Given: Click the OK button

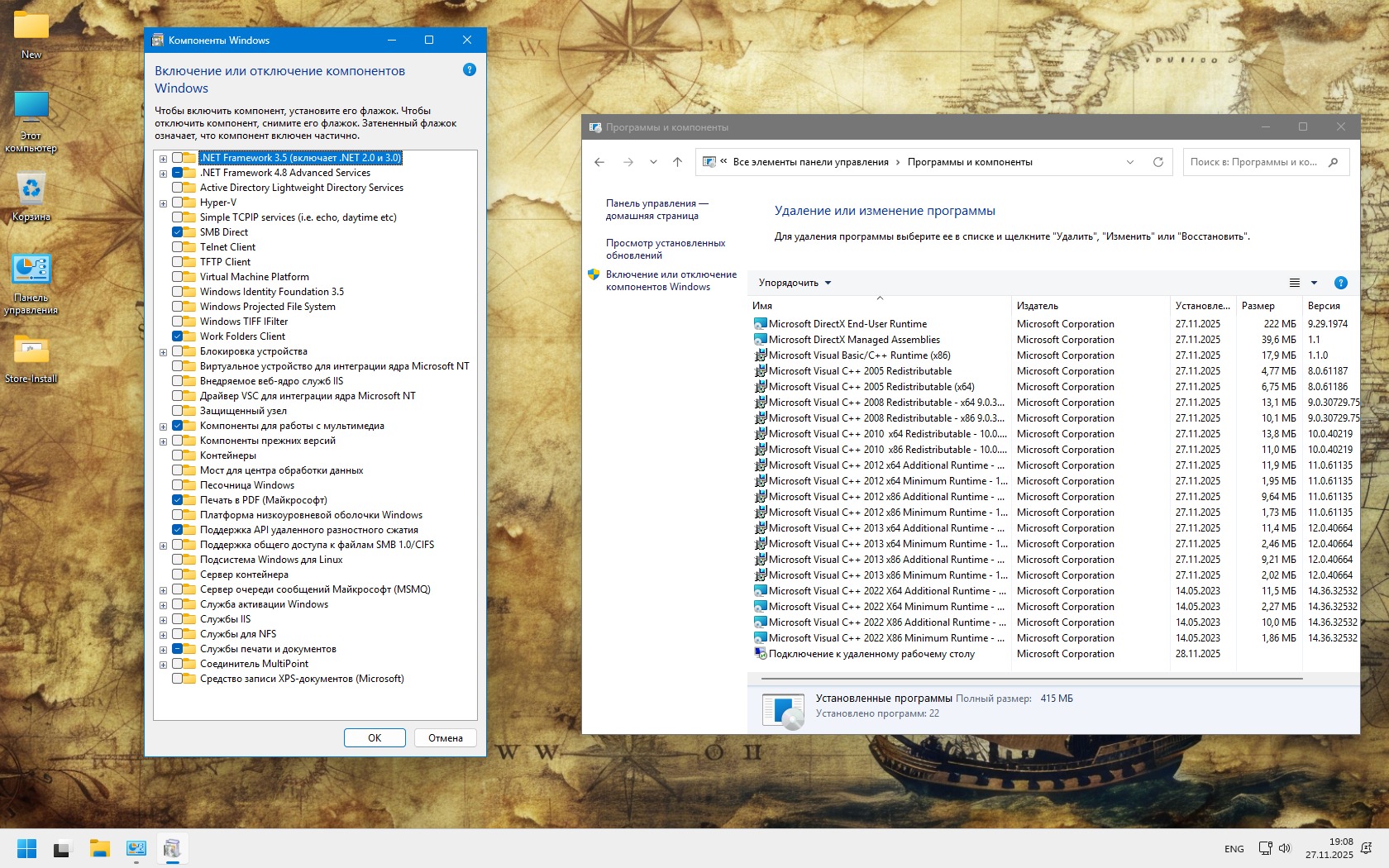Looking at the screenshot, I should click(375, 738).
